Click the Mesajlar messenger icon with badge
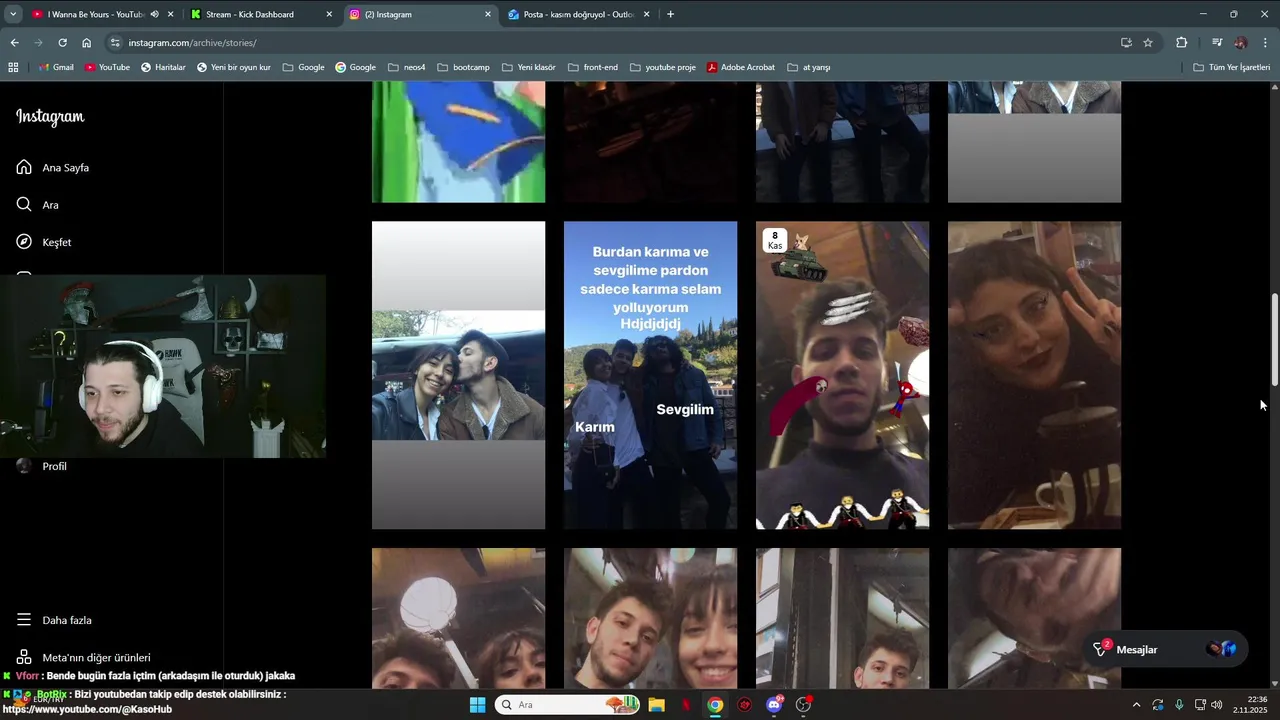The height and width of the screenshot is (720, 1280). point(1101,649)
